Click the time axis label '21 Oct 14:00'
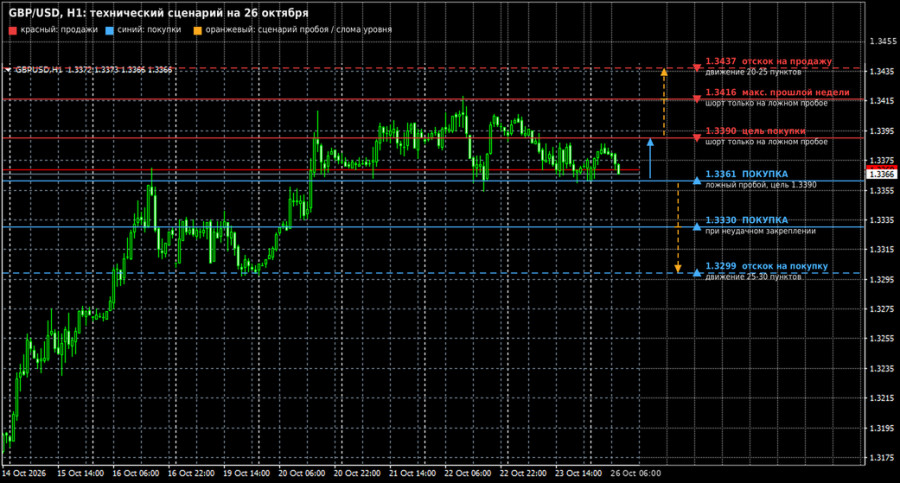Screen dimensions: 900x483 click(x=412, y=473)
